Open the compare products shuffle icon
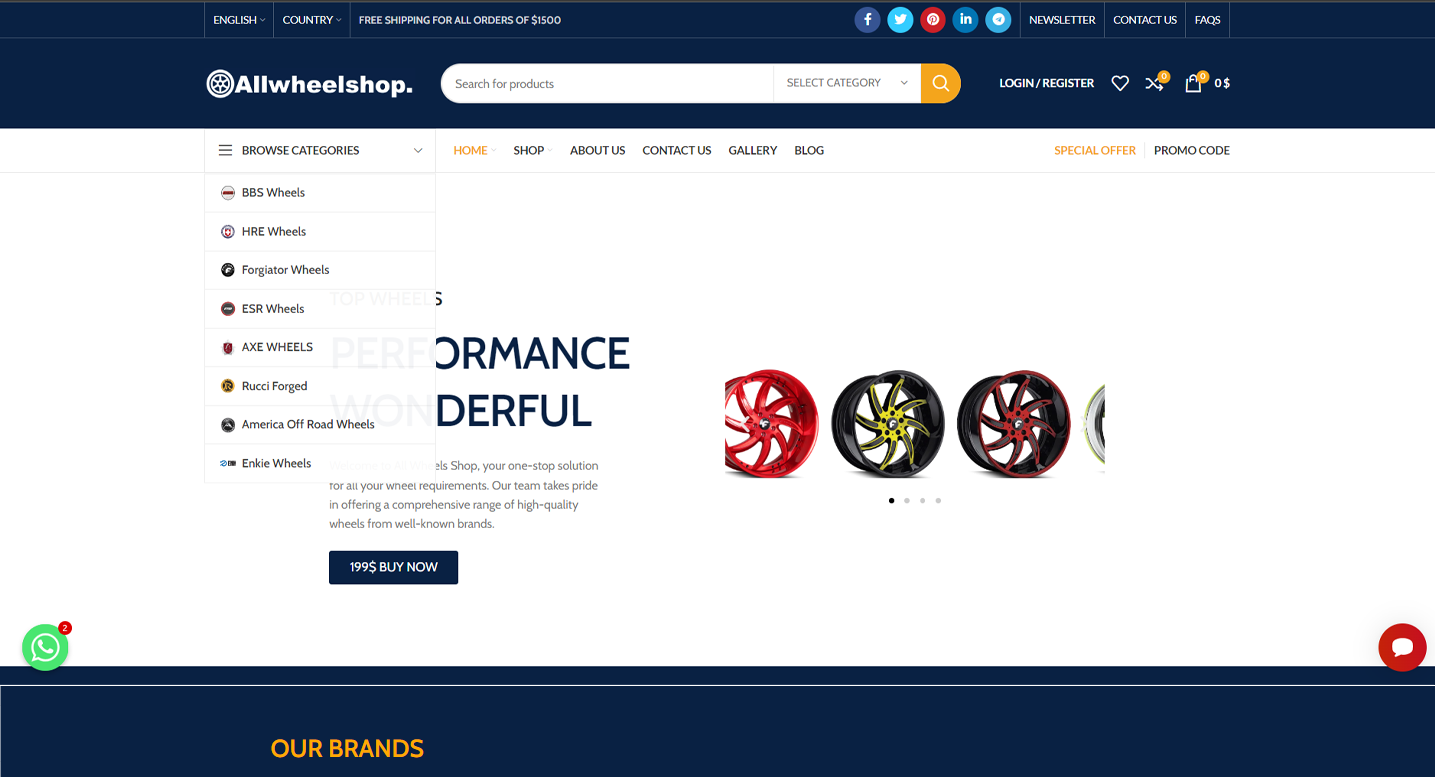The image size is (1435, 777). click(x=1155, y=83)
